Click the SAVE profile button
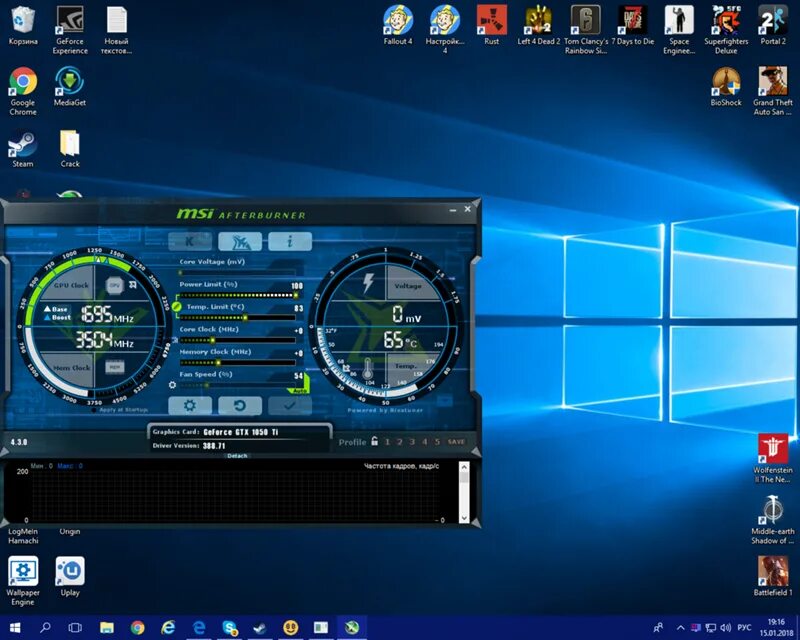 pos(456,442)
